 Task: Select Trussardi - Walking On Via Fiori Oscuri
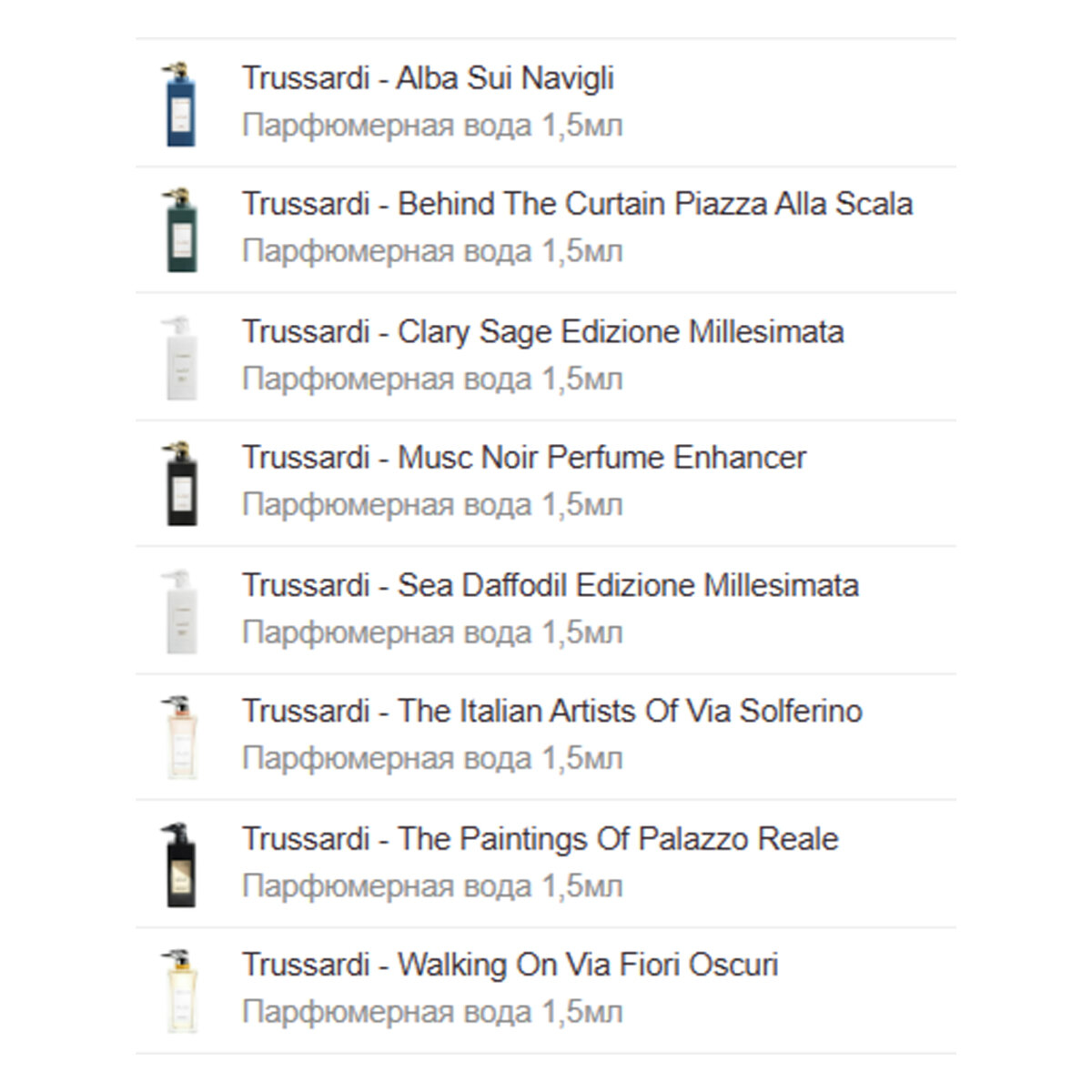(510, 965)
